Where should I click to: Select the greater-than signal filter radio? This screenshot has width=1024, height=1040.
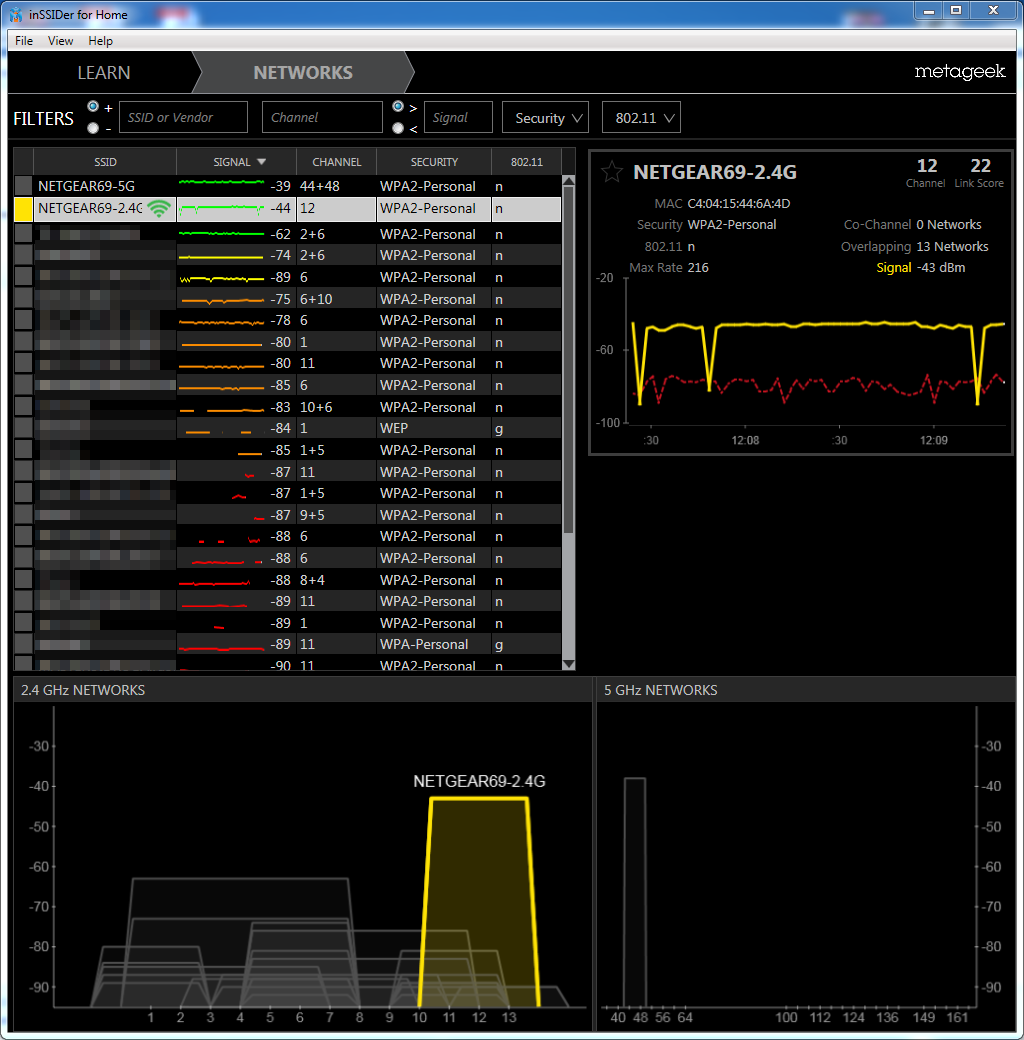point(398,106)
